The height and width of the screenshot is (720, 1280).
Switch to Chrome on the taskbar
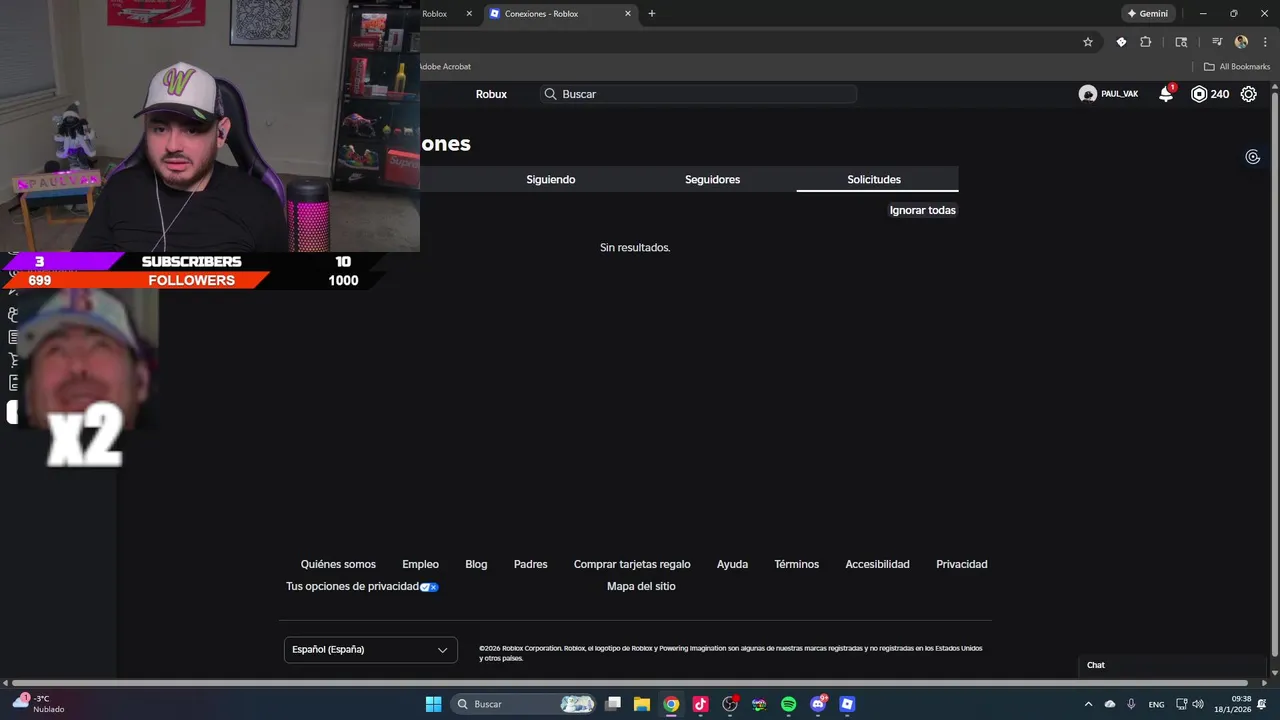671,704
